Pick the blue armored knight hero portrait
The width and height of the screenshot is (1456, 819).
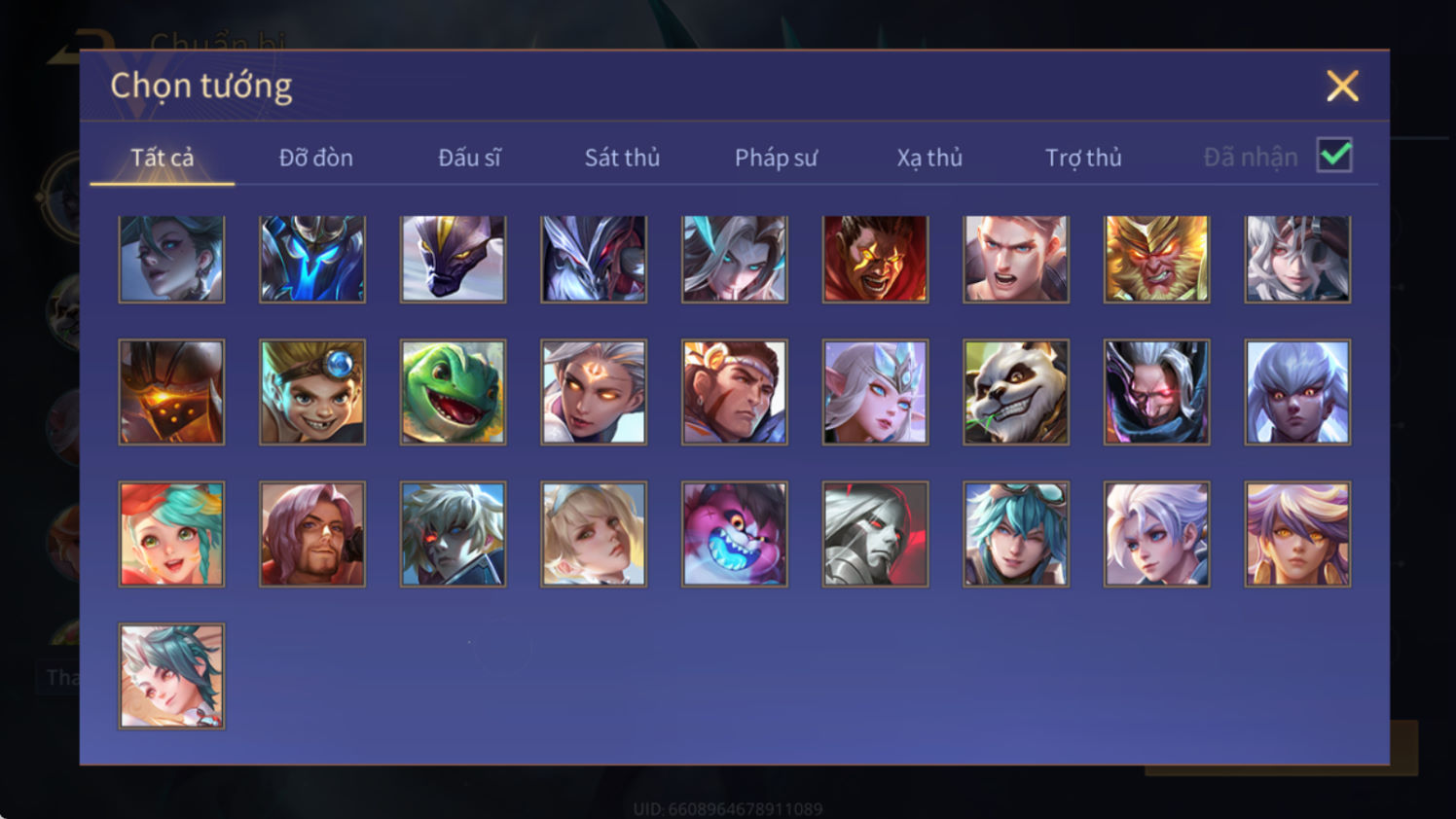tap(312, 259)
